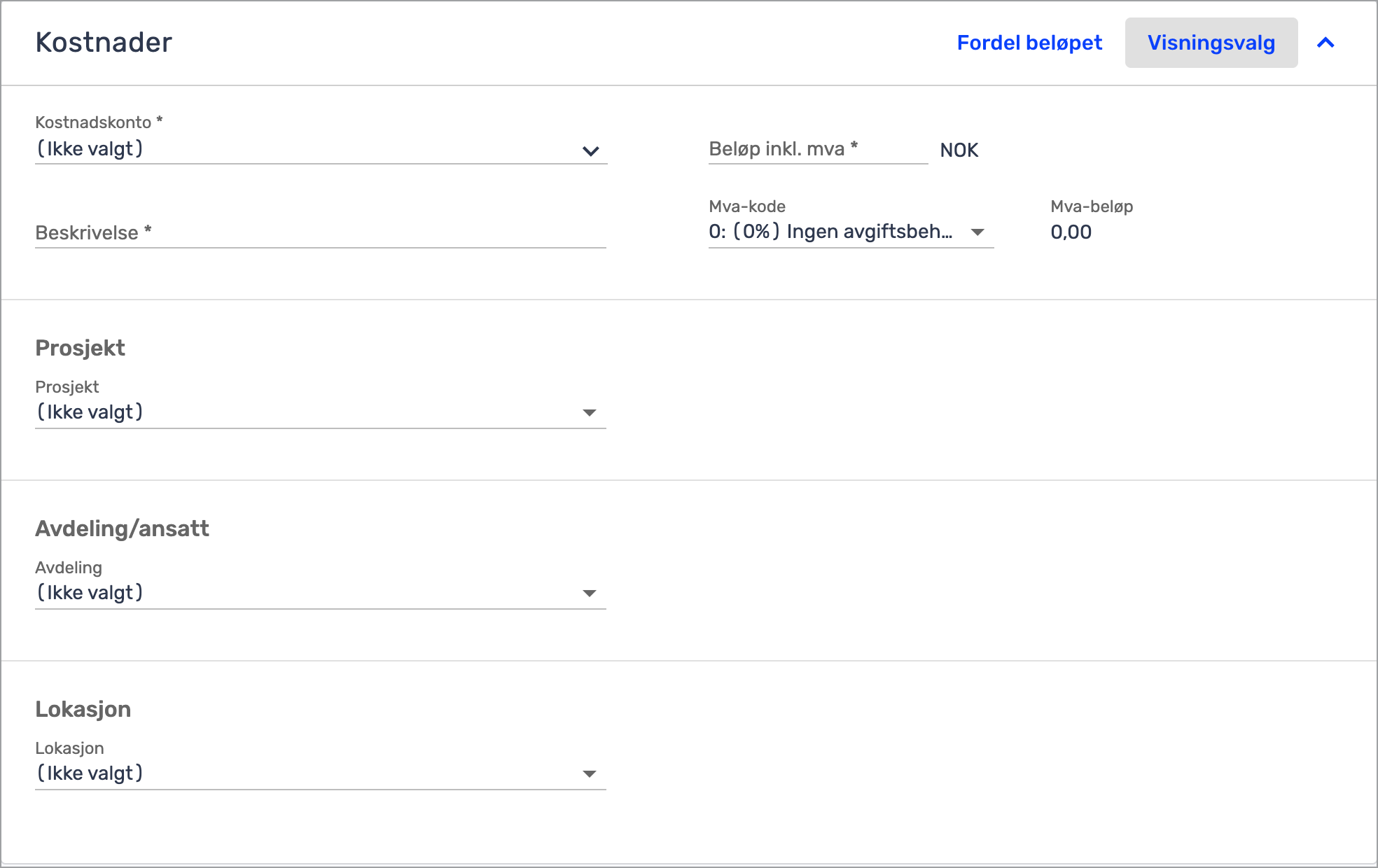Focus the Beskrivelse text field
The height and width of the screenshot is (868, 1378).
(x=320, y=232)
